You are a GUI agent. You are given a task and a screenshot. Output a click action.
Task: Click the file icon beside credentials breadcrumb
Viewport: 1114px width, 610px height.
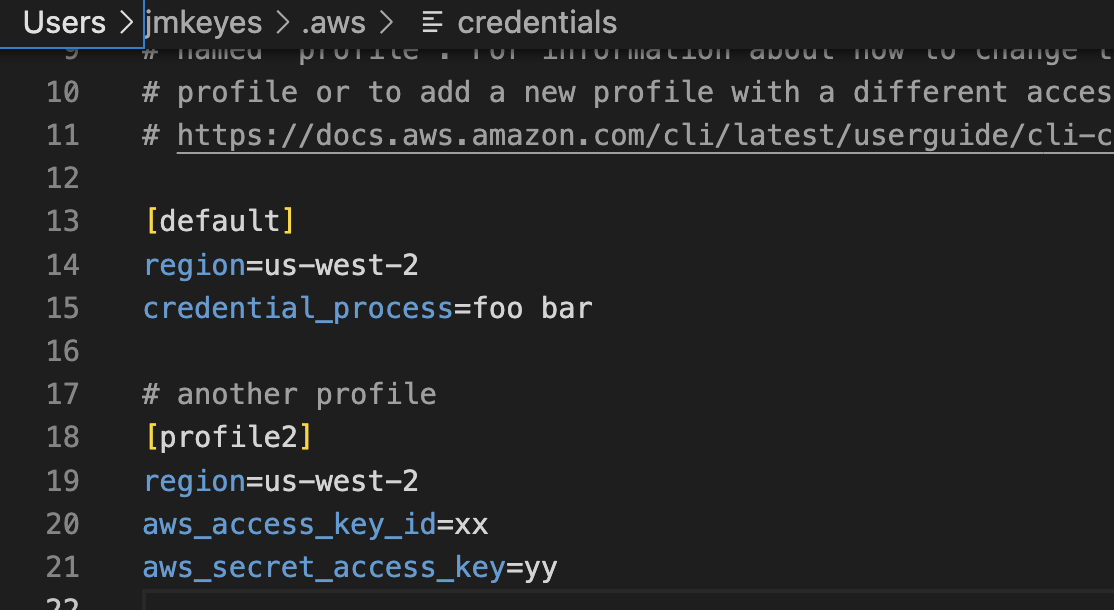432,23
